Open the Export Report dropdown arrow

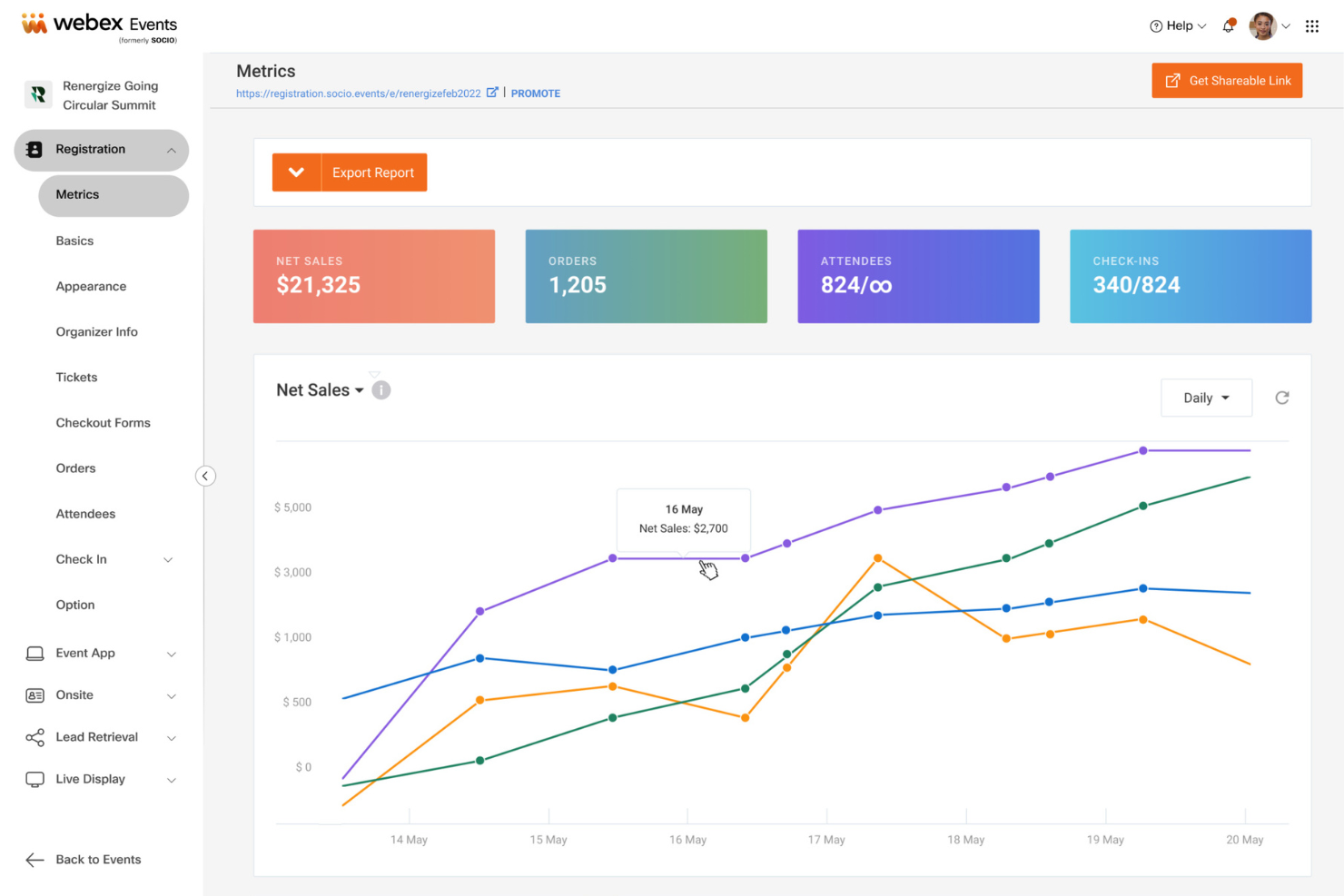pos(296,172)
